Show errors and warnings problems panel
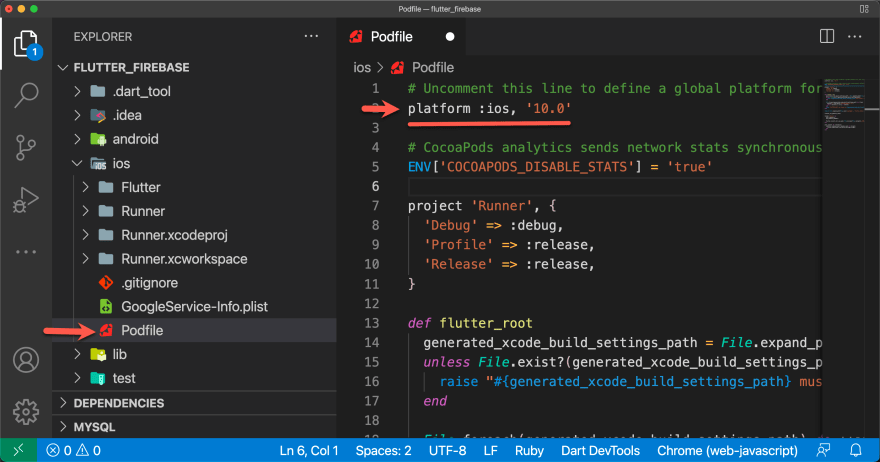Image resolution: width=880 pixels, height=462 pixels. (74, 450)
